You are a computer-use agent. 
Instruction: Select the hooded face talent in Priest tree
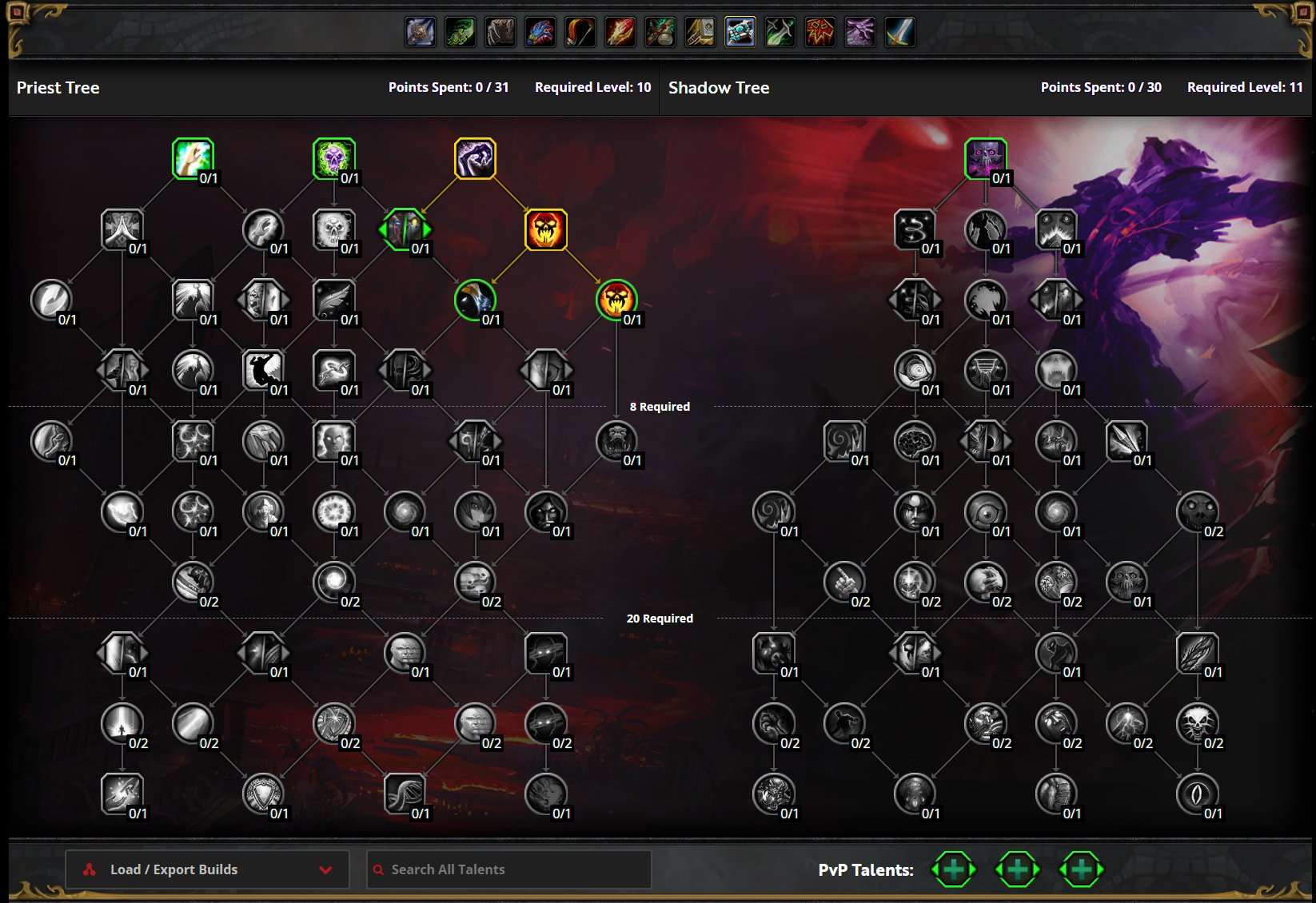[546, 511]
